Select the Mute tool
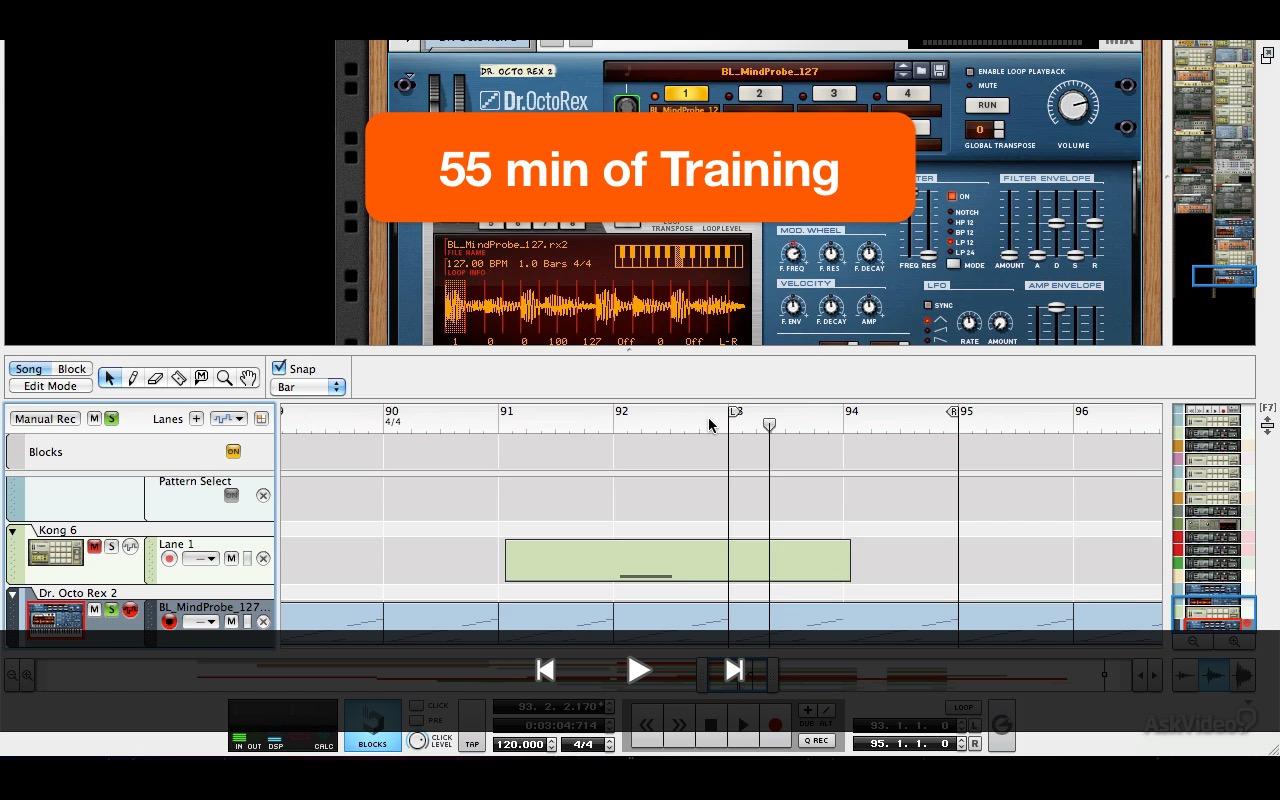This screenshot has height=800, width=1280. tap(201, 378)
